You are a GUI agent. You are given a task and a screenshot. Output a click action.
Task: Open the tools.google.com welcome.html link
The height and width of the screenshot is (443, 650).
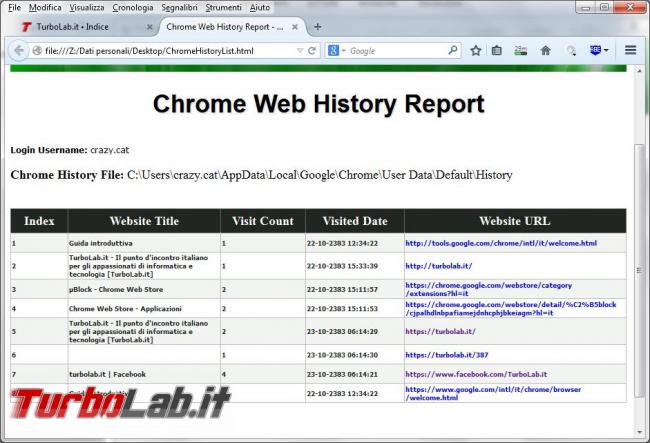(x=501, y=243)
